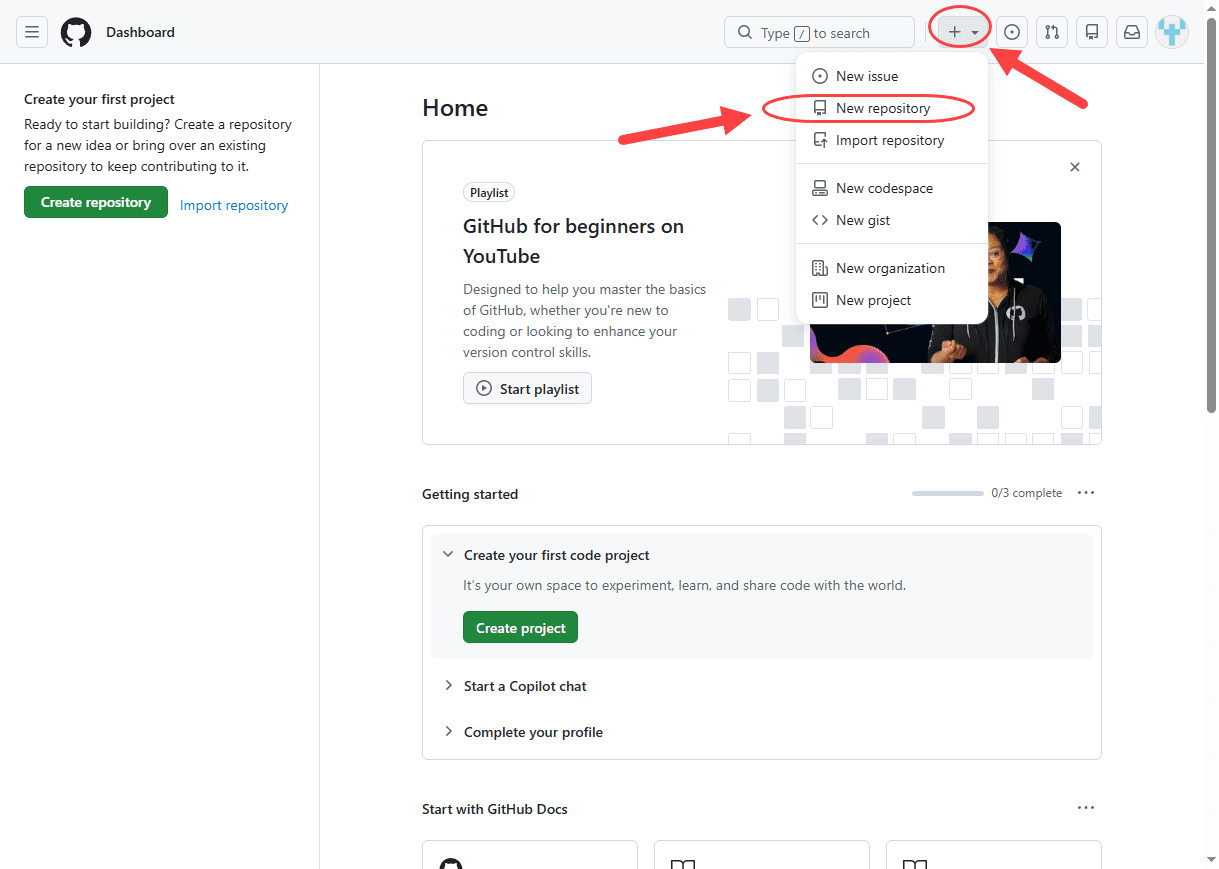Click the play icon in Start playlist
Viewport: 1219px width, 869px height.
pos(484,388)
